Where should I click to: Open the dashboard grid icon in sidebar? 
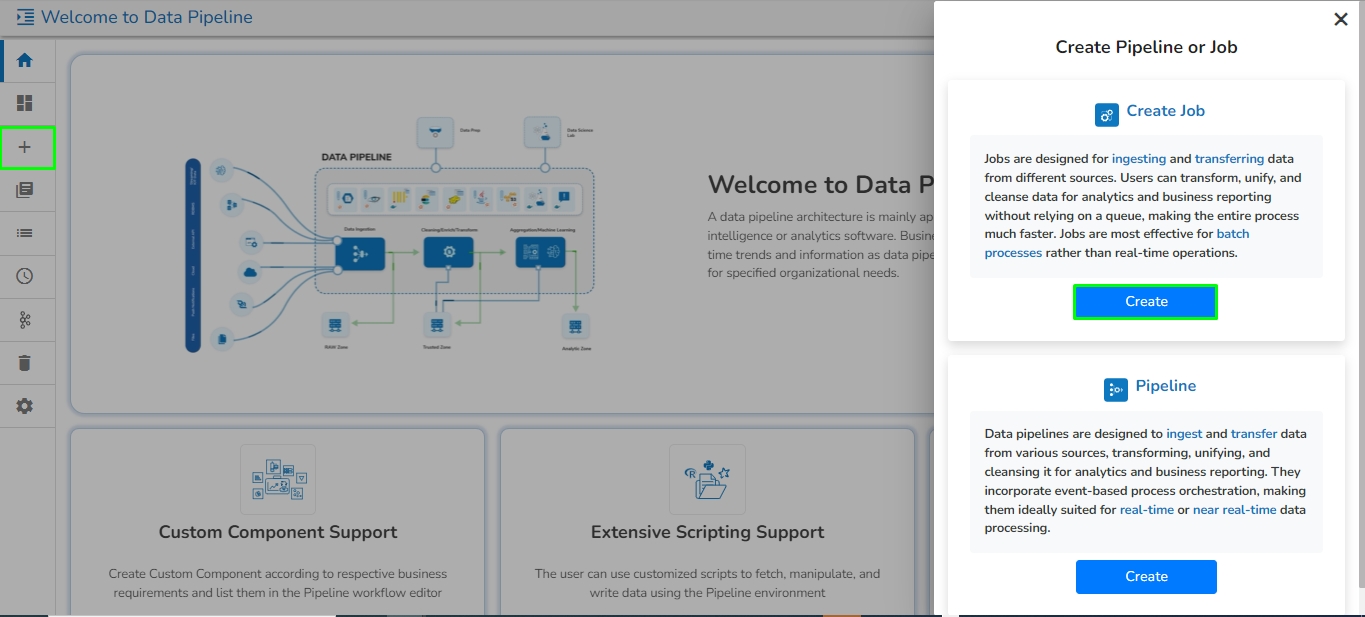point(25,103)
